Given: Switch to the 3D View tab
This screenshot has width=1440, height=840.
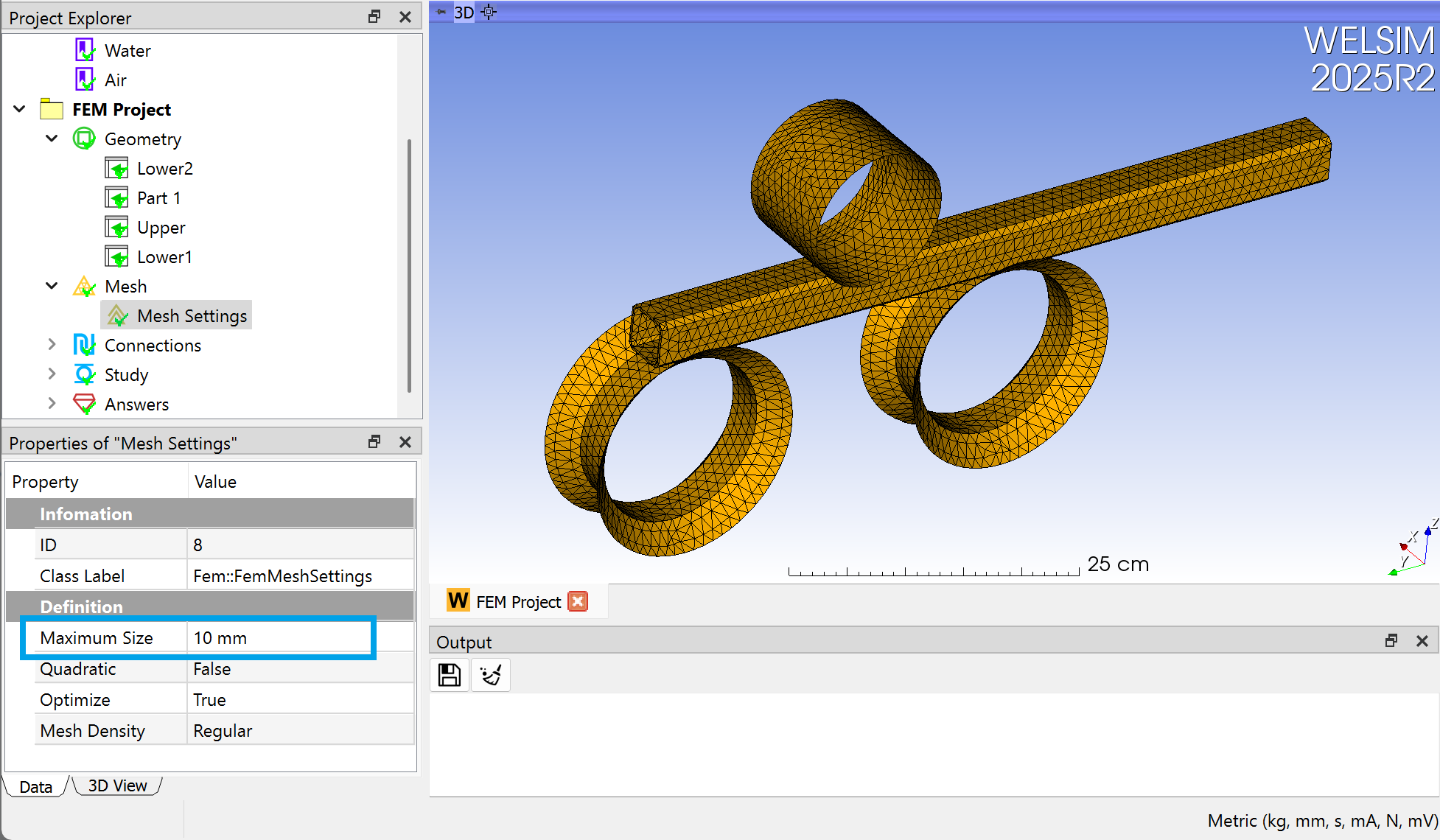Looking at the screenshot, I should coord(116,785).
